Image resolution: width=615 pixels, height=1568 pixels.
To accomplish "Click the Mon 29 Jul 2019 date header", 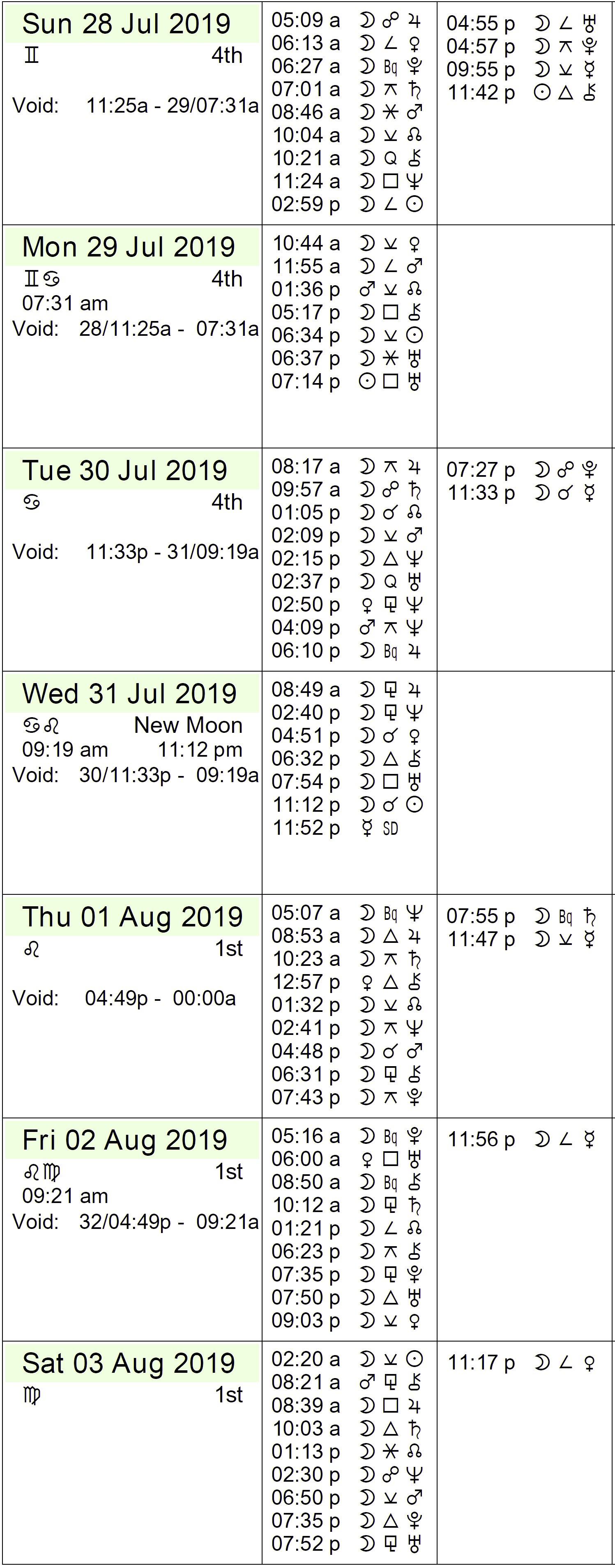I will coord(128,247).
